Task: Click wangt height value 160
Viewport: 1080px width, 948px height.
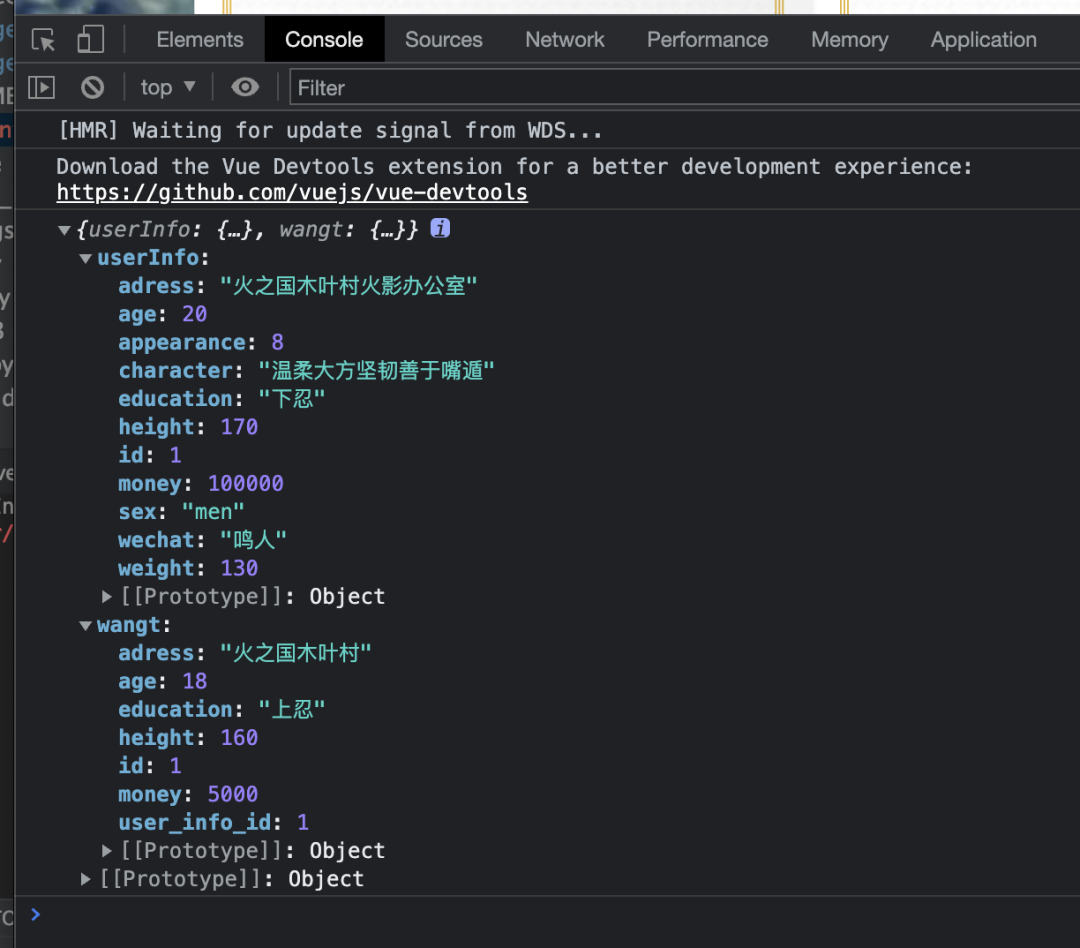Action: coord(239,738)
